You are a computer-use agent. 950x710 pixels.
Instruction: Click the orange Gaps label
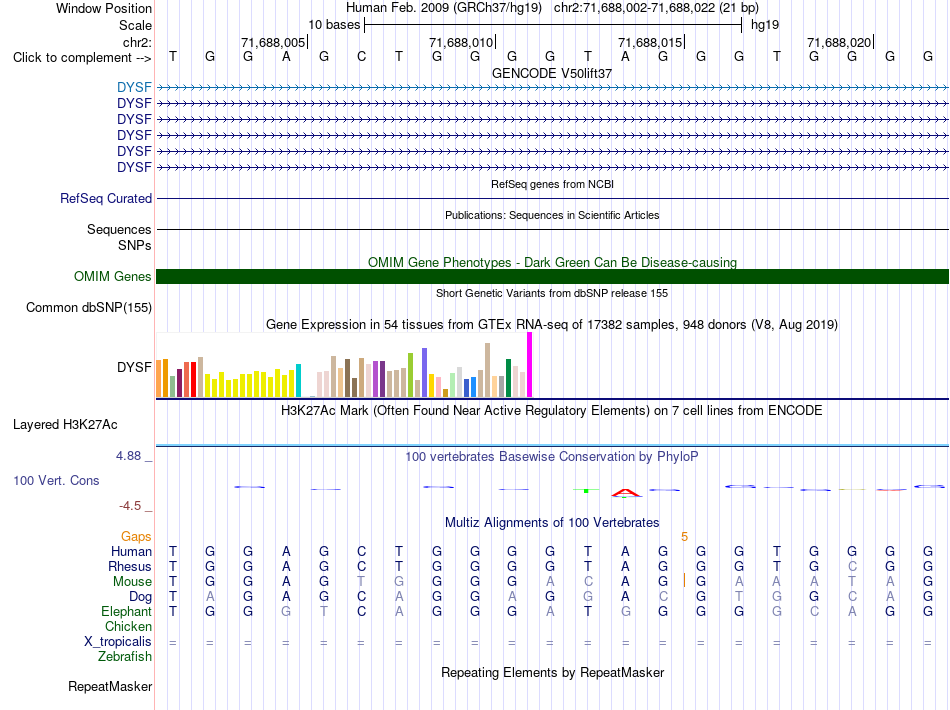pos(136,536)
